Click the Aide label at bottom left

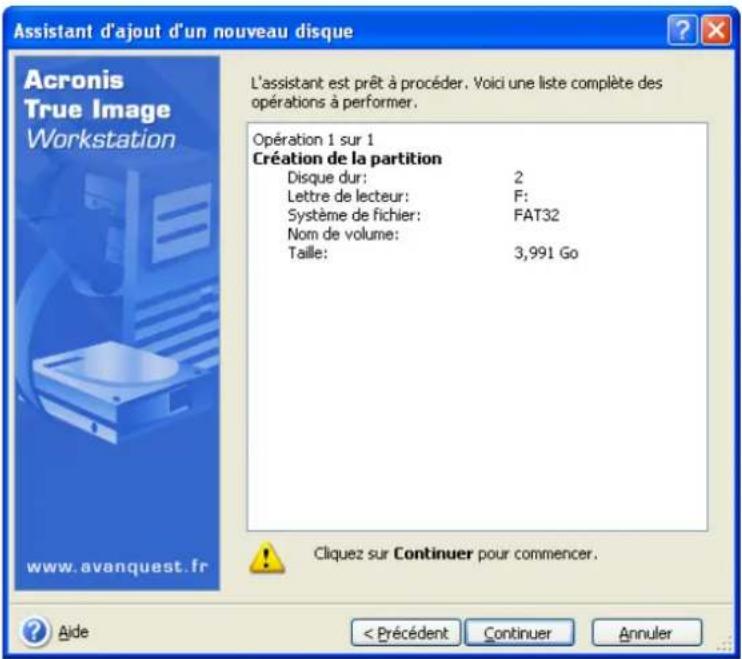pyautogui.click(x=73, y=632)
